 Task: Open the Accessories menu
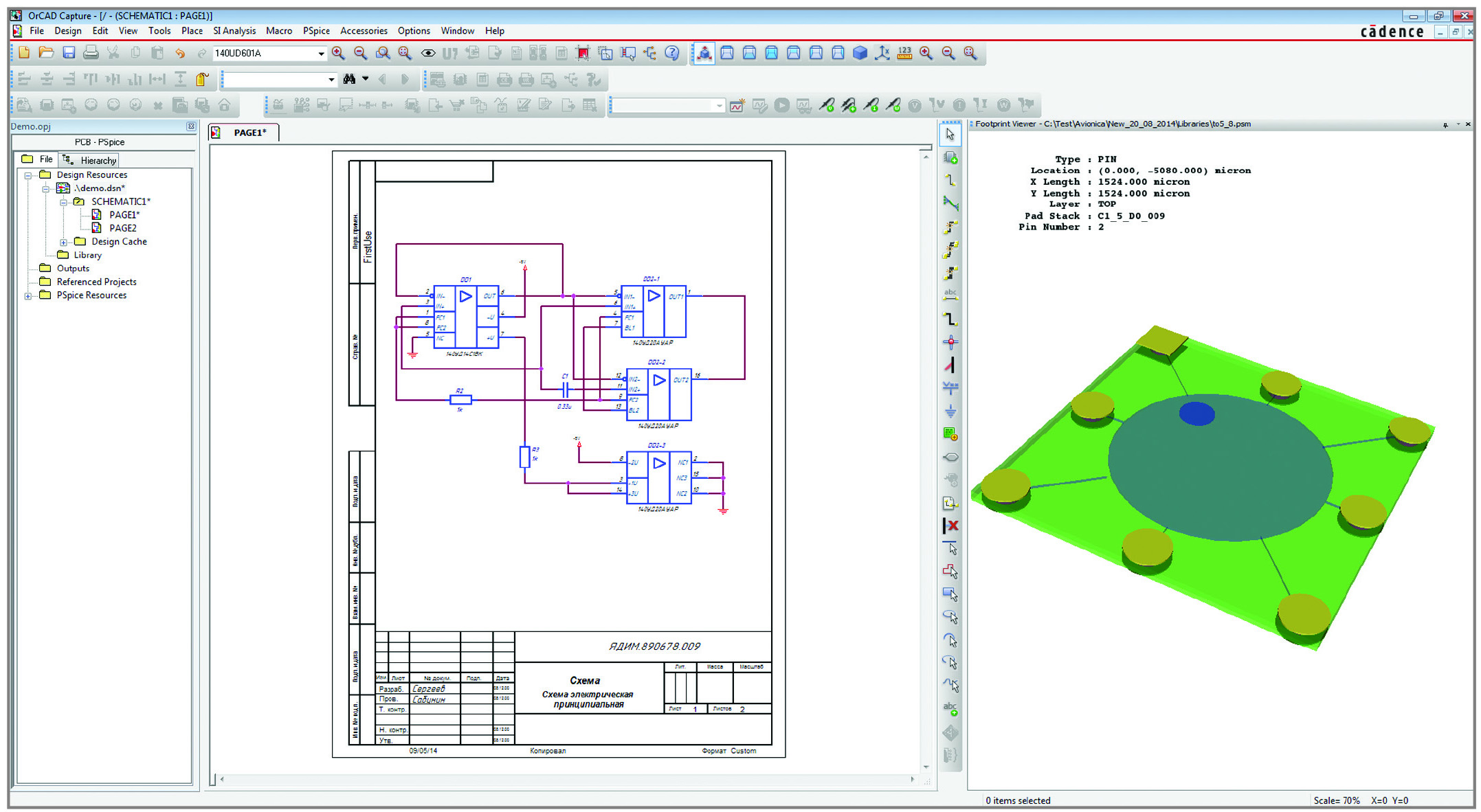pos(364,31)
